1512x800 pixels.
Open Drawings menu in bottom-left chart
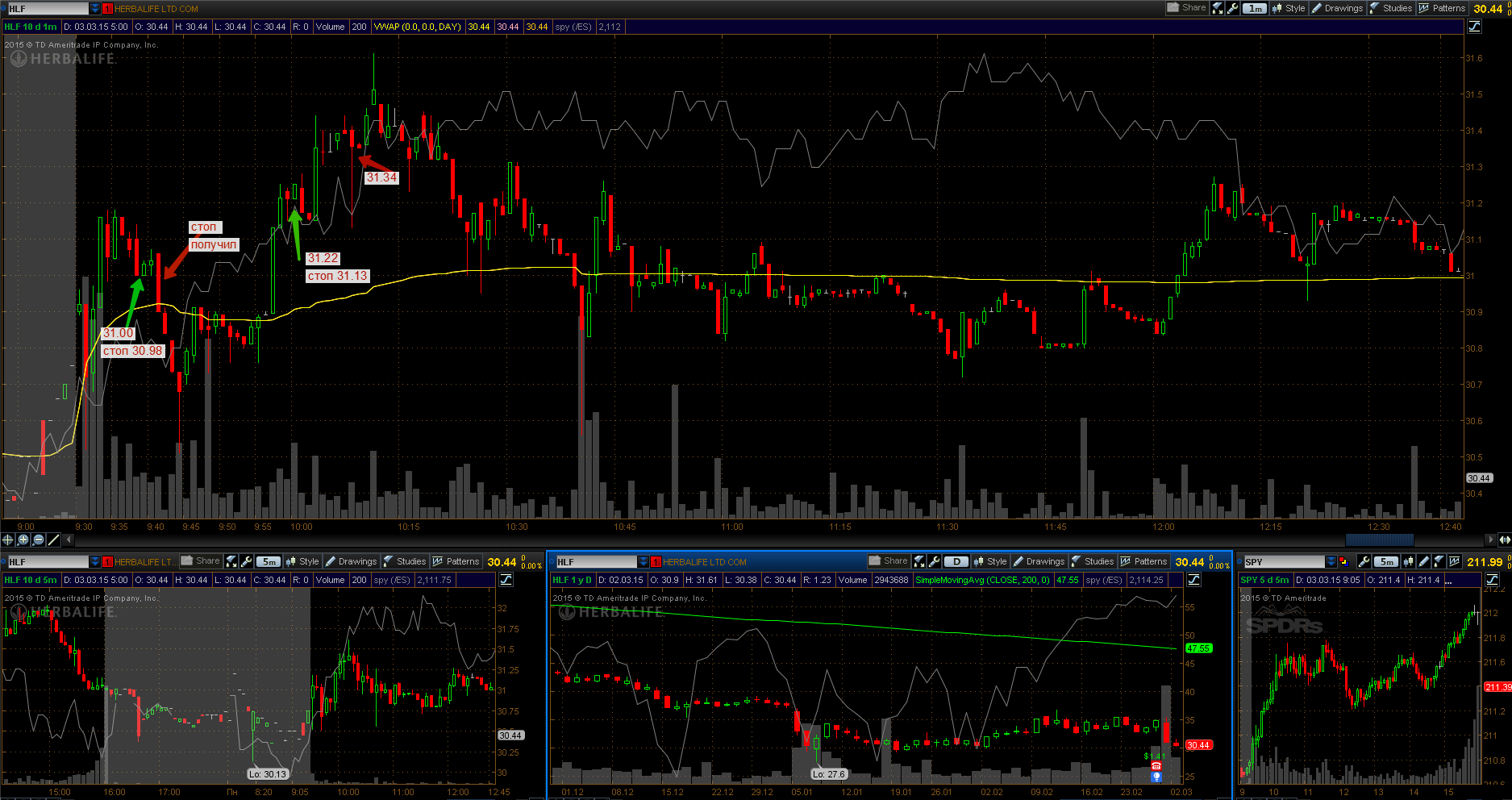[x=351, y=561]
